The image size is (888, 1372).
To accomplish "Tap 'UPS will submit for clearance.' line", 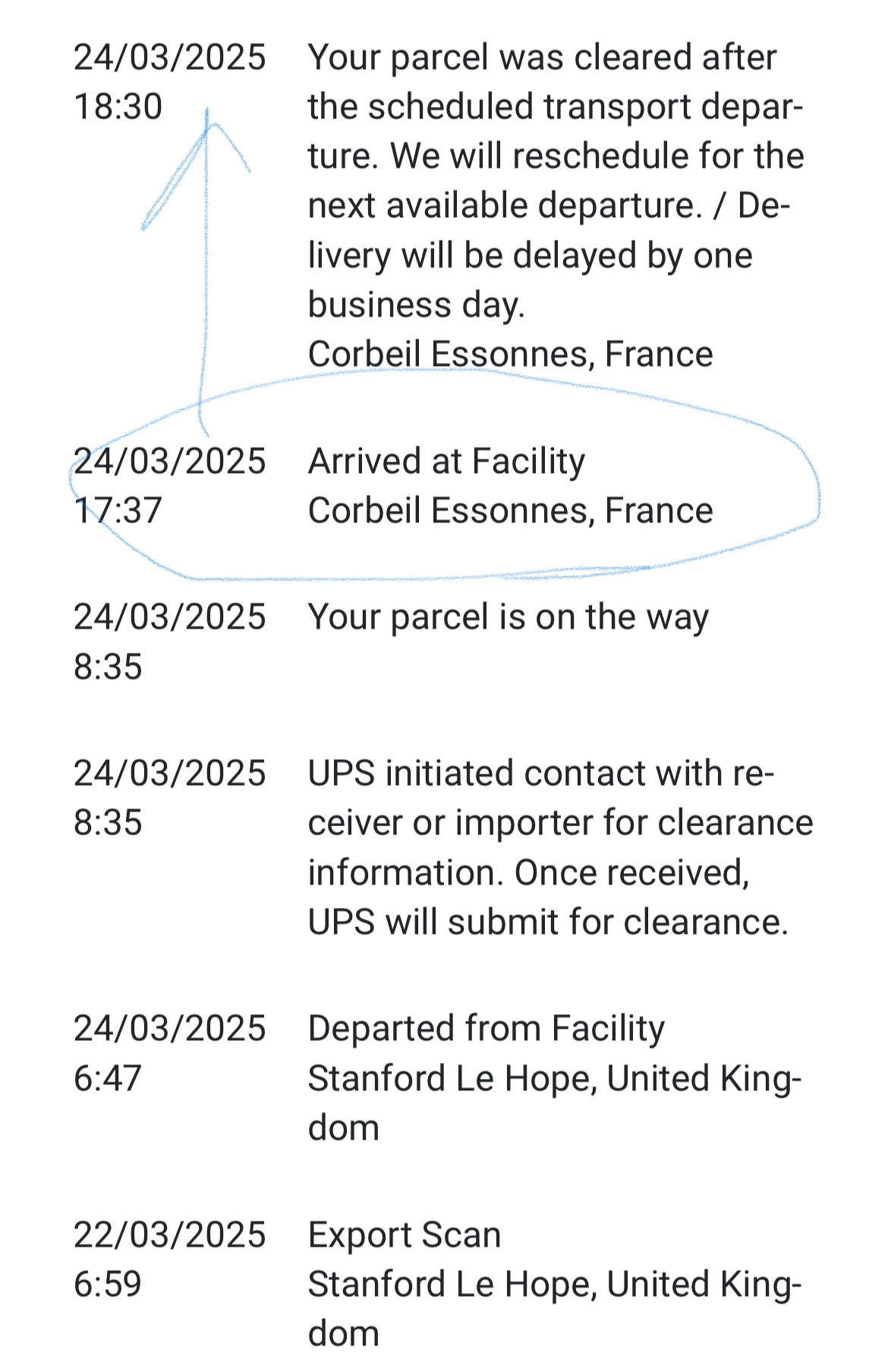I will [548, 922].
